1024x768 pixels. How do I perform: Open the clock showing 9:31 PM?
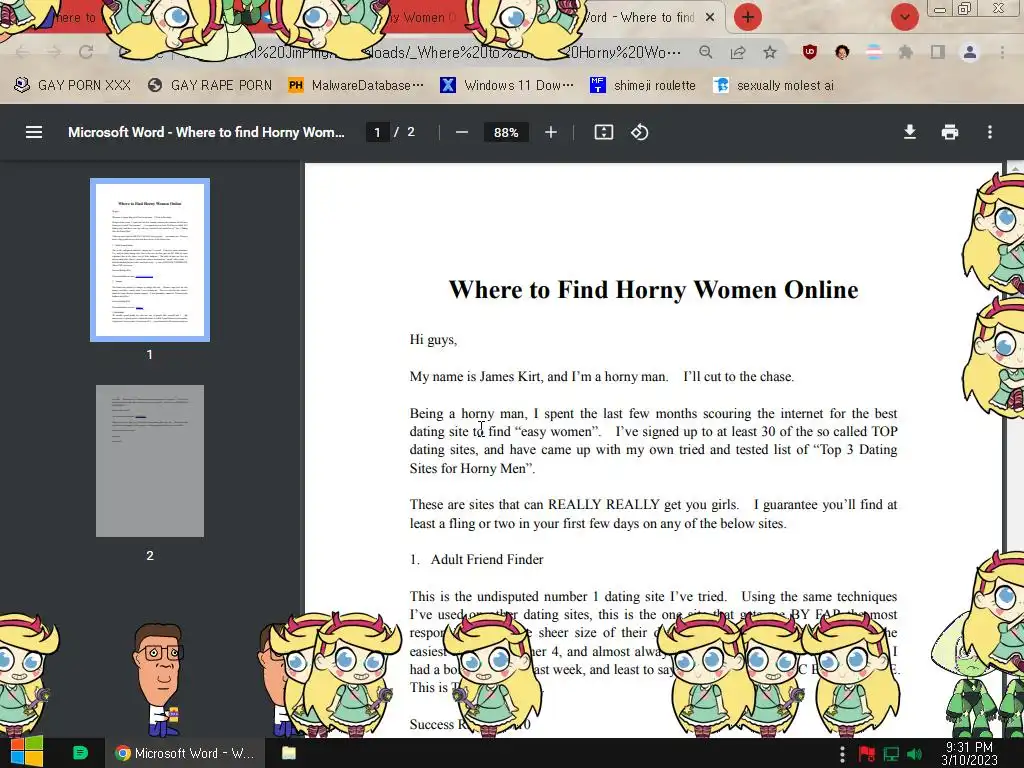pos(969,754)
